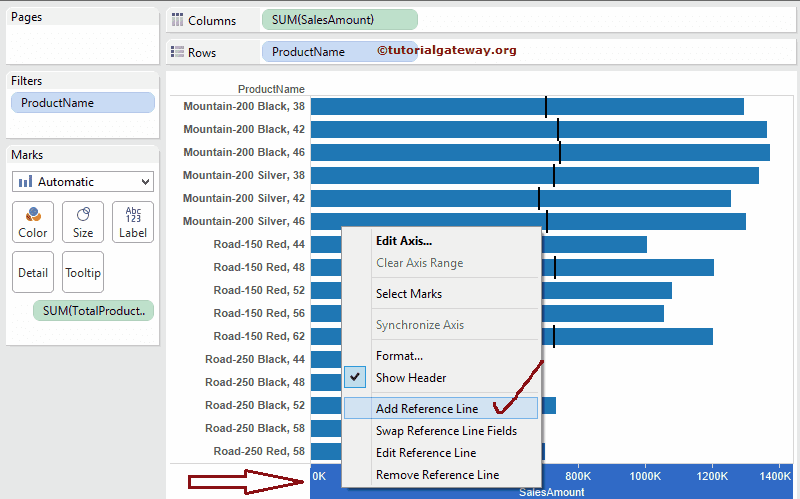Click the Columns shelf grid icon

[177, 20]
